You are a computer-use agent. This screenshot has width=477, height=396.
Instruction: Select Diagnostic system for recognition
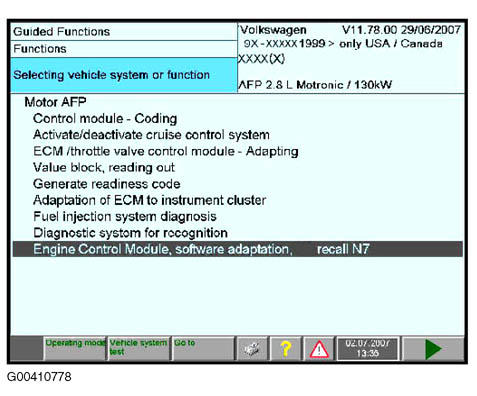coord(130,233)
